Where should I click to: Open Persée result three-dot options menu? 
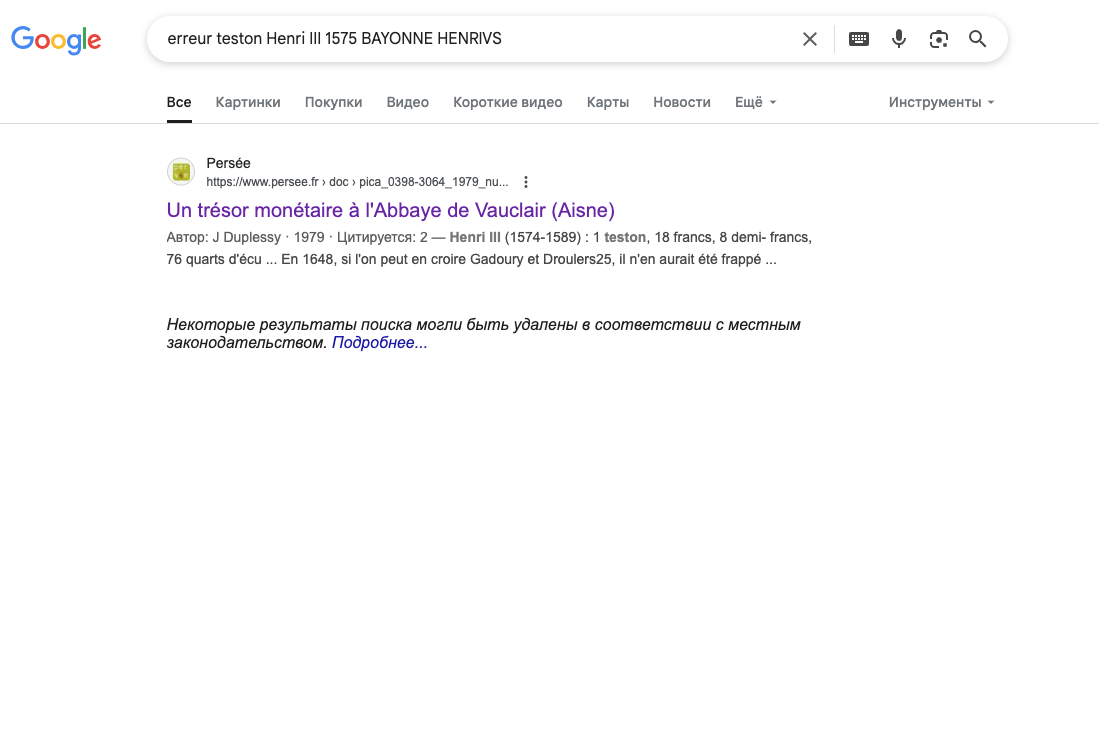(x=526, y=182)
